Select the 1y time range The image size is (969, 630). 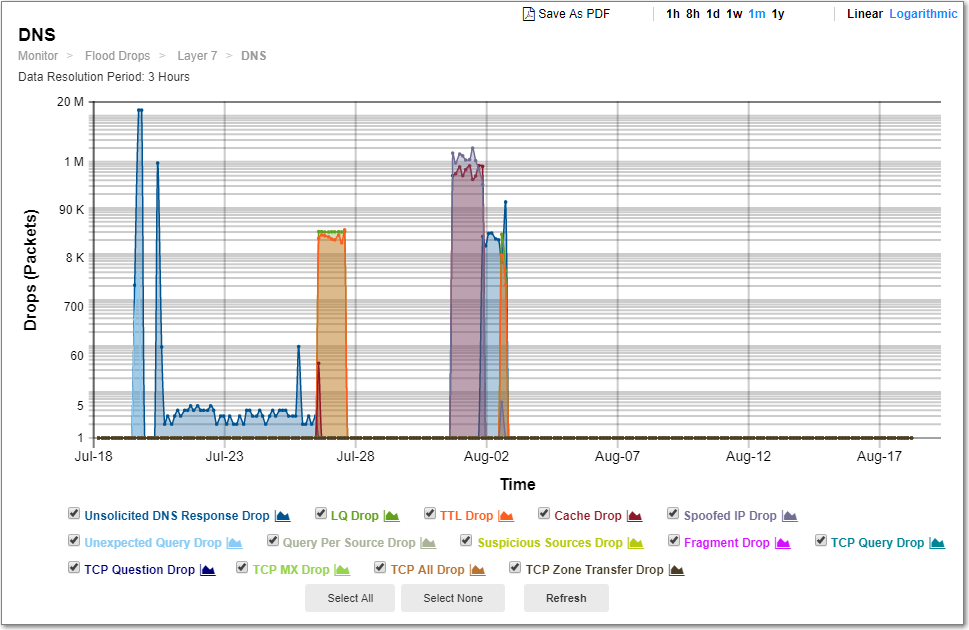click(x=778, y=13)
